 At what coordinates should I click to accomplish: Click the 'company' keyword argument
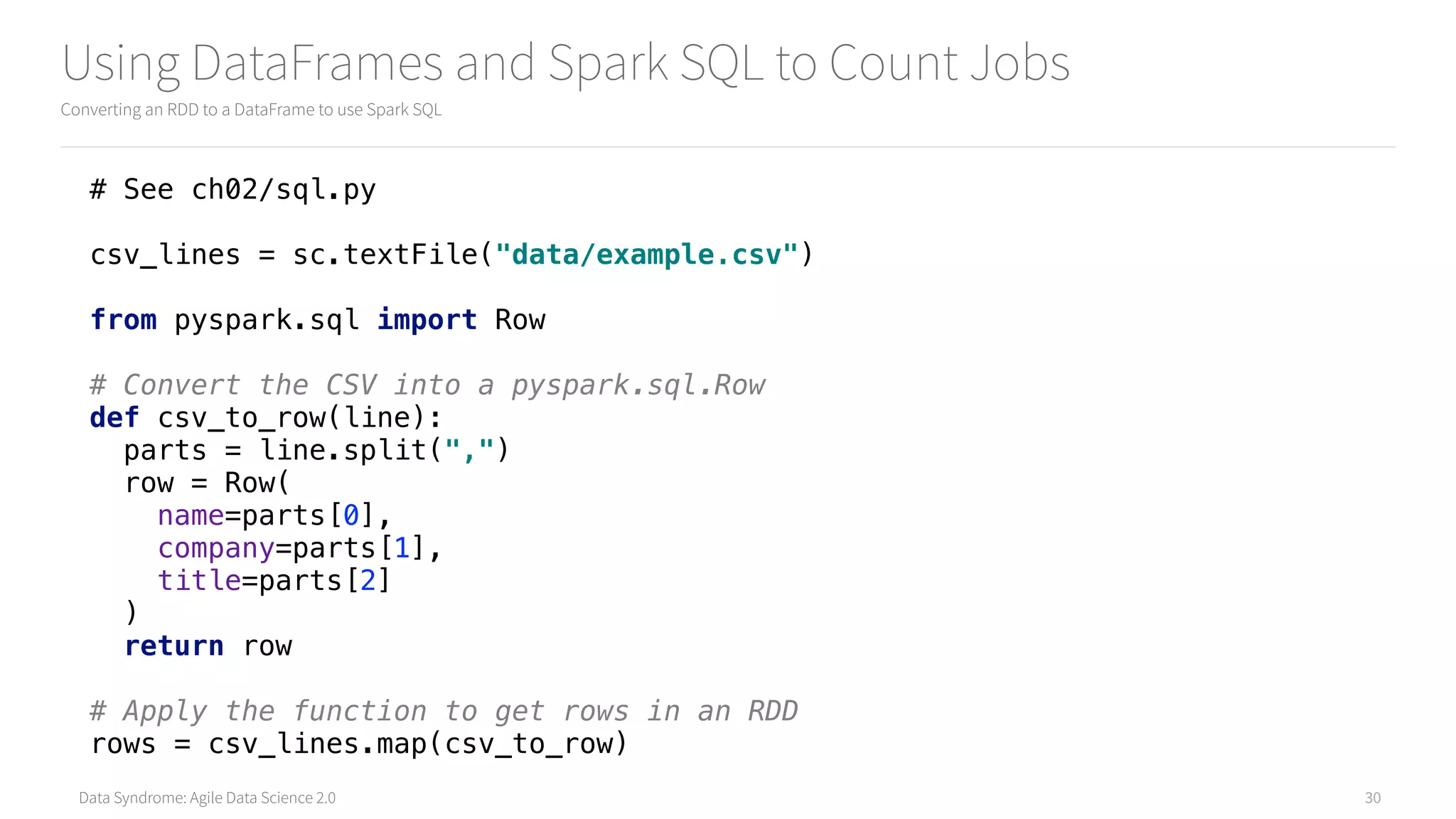215,549
